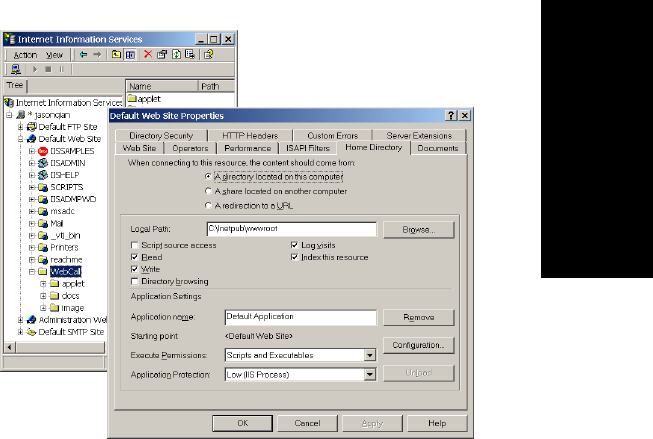653x439 pixels.
Task: Toggle the Write permission checkbox
Action: [x=135, y=269]
